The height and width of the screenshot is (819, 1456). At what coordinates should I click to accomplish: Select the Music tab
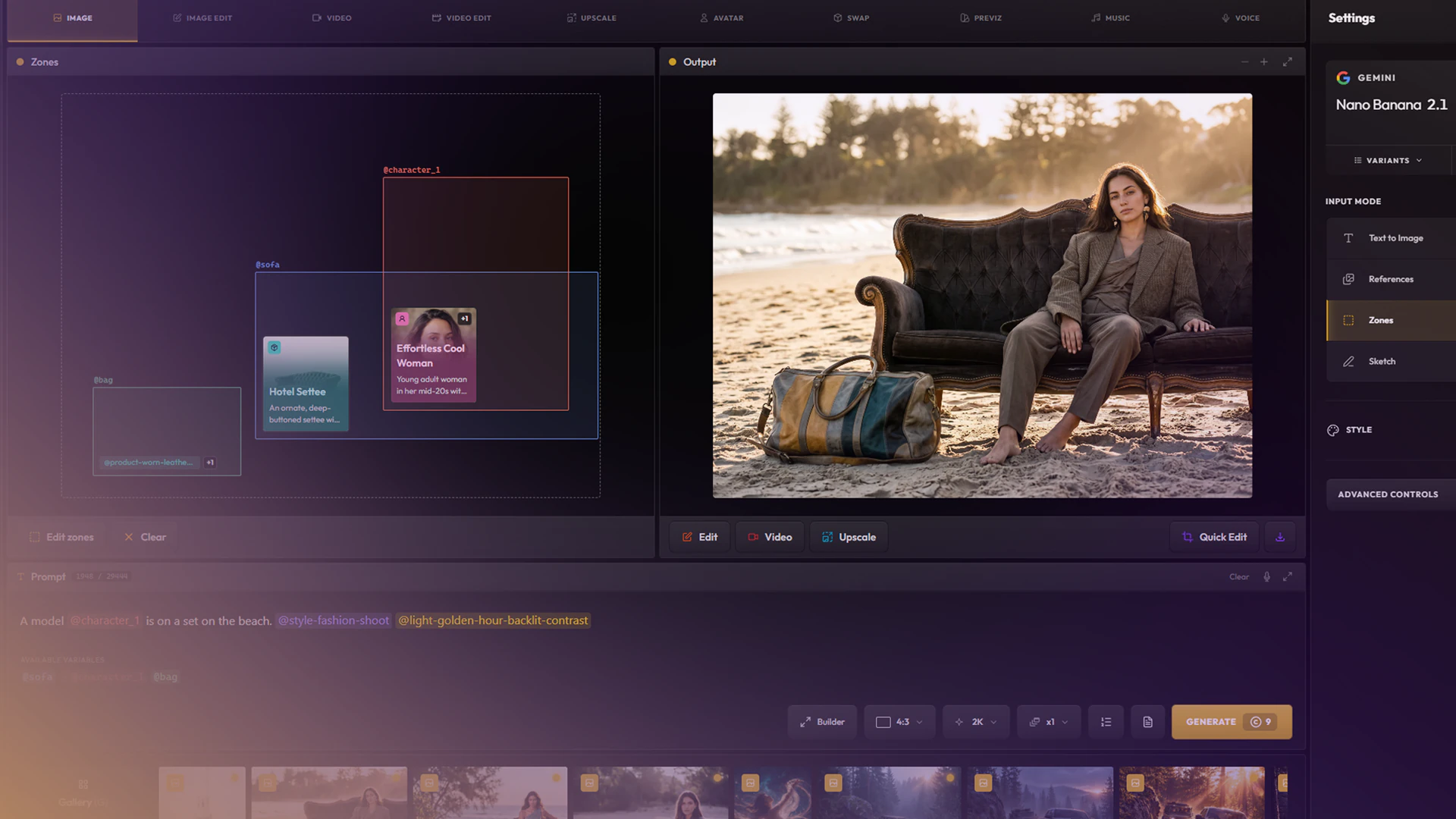[1110, 17]
